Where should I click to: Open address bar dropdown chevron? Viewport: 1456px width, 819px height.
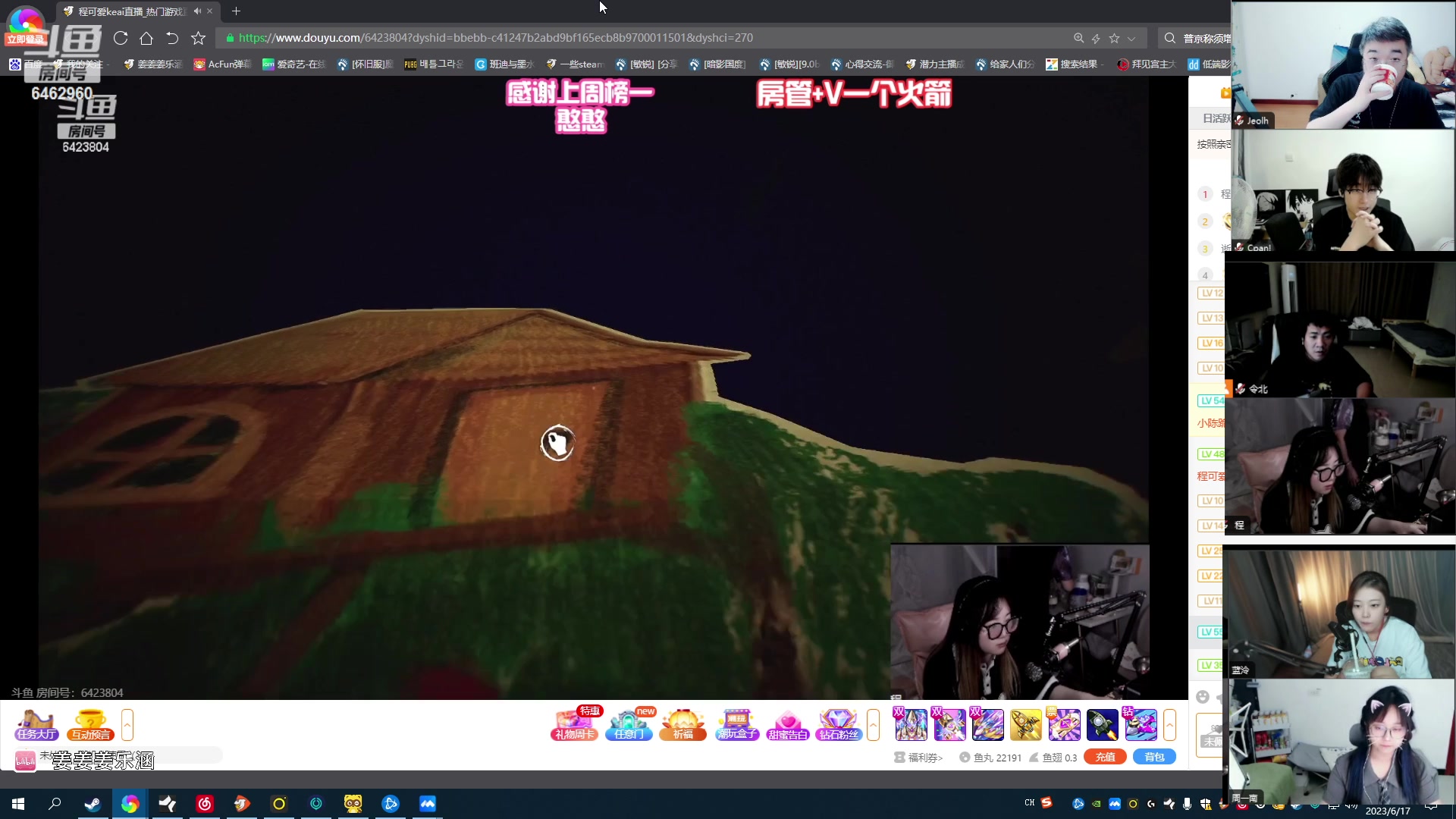point(1131,38)
